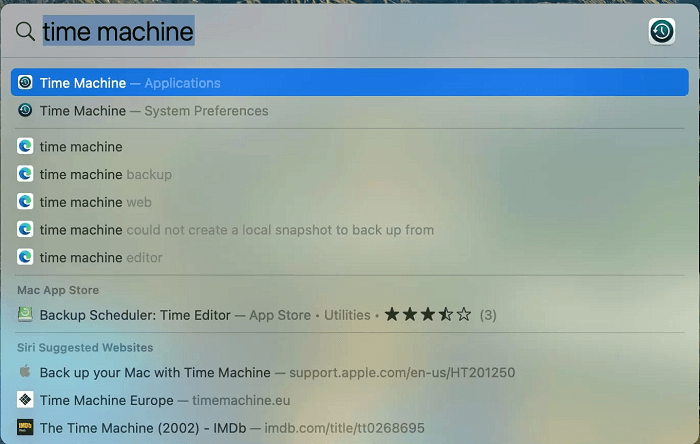
Task: Click the IMDb icon for The Time Machine
Action: [25, 427]
